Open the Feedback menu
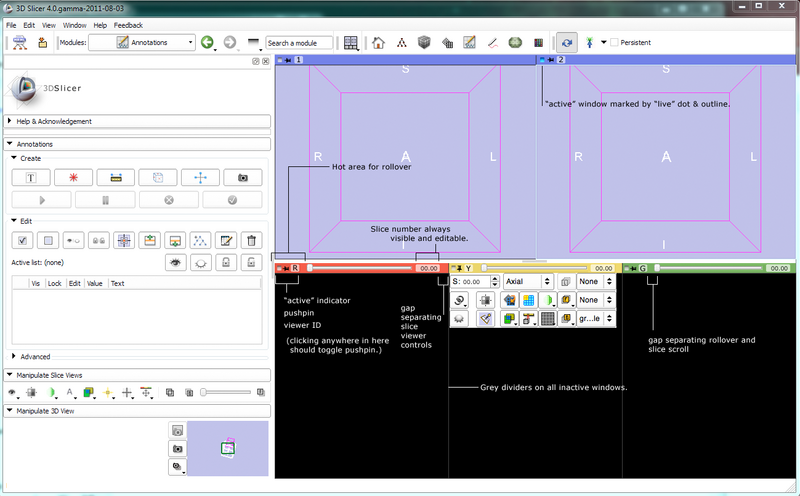800x496 pixels. pos(128,24)
